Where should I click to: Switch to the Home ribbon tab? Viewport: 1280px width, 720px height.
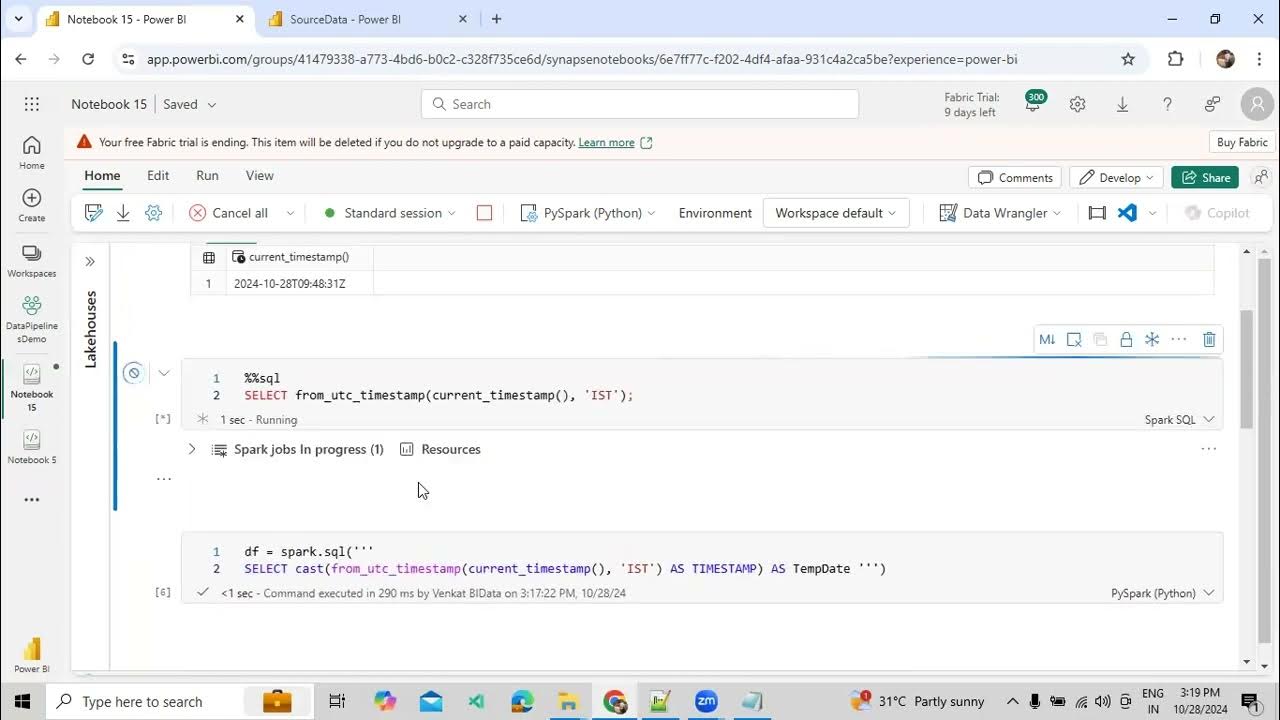pyautogui.click(x=102, y=175)
